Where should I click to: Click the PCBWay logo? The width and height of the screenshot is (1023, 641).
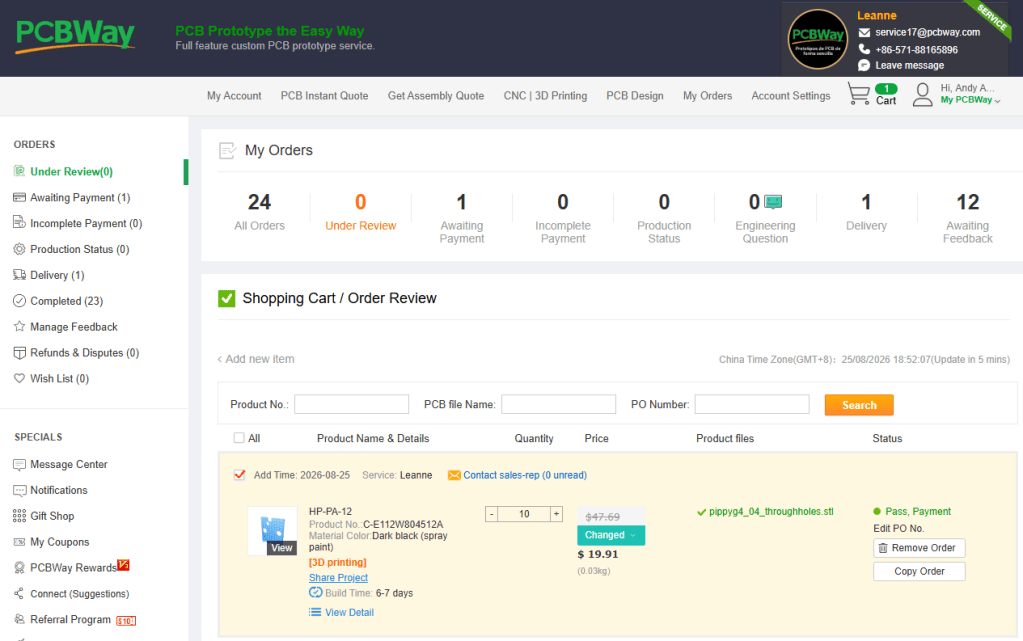pyautogui.click(x=75, y=36)
